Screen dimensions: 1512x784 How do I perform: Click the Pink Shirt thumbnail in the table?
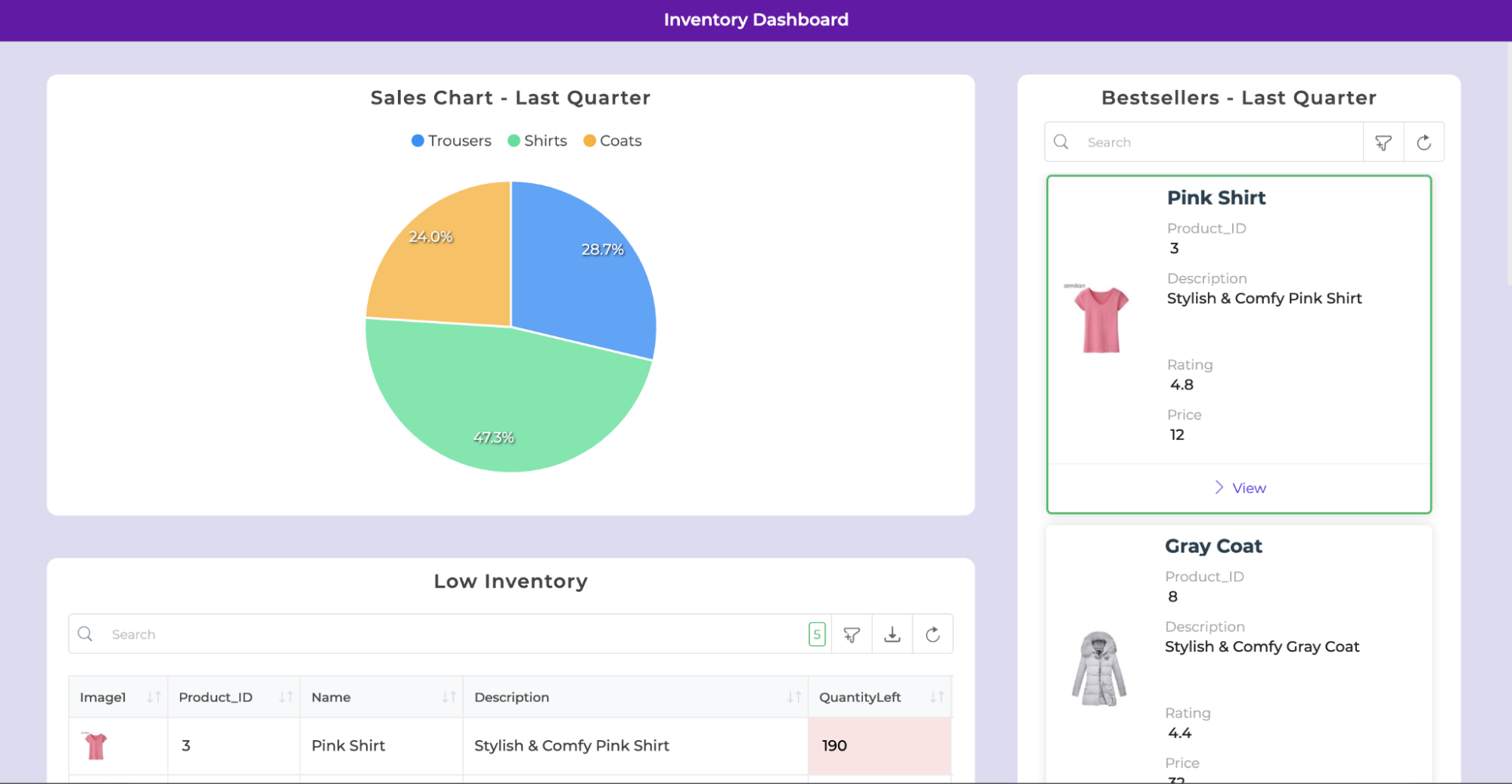[x=96, y=745]
